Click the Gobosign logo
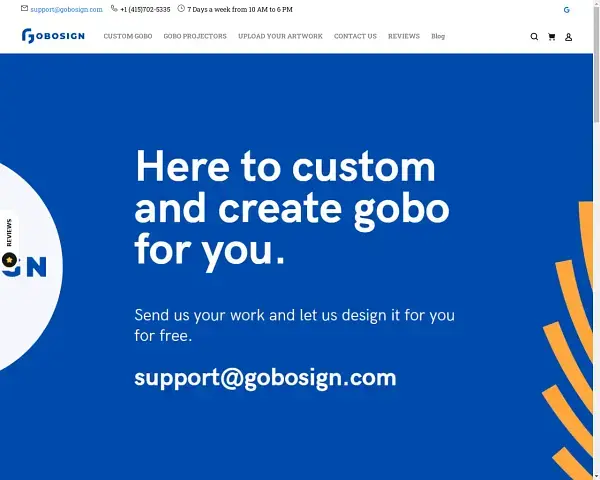Screen dimensions: 600x480 point(54,36)
